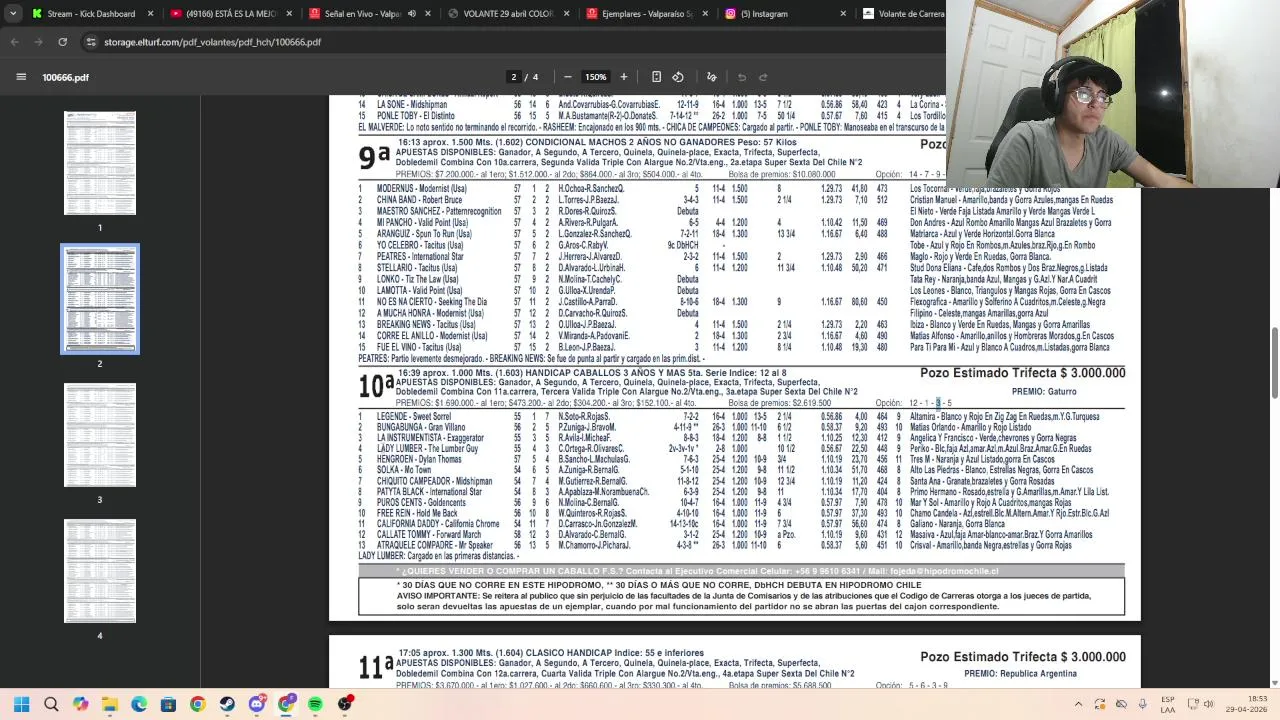1280x720 pixels.
Task: Click PREMIO: Gaturro text
Action: pos(1044,391)
